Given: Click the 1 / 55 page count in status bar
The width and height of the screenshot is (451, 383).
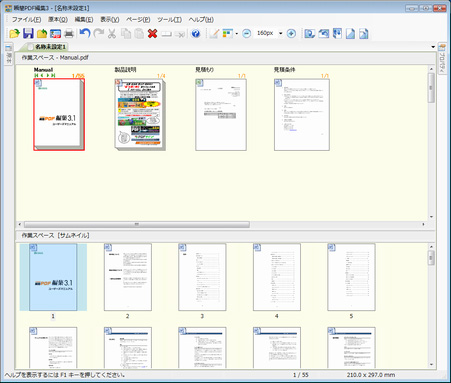Looking at the screenshot, I should tap(301, 375).
